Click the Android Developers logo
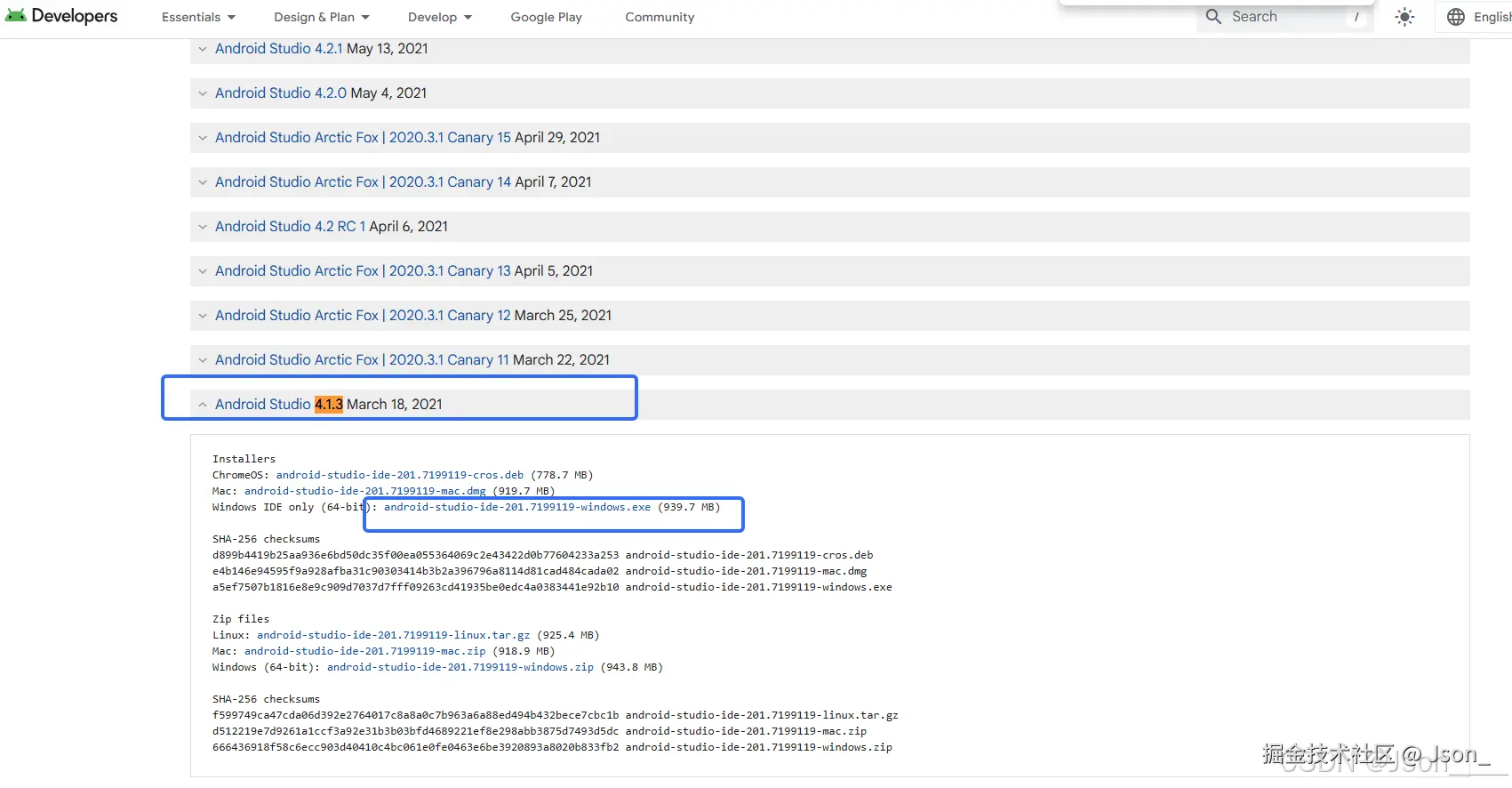Image resolution: width=1512 pixels, height=788 pixels. (61, 16)
